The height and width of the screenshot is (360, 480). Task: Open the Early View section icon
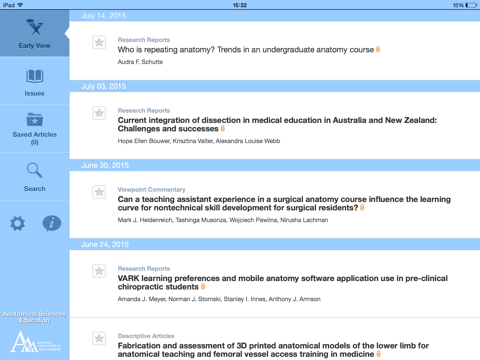coord(35,27)
